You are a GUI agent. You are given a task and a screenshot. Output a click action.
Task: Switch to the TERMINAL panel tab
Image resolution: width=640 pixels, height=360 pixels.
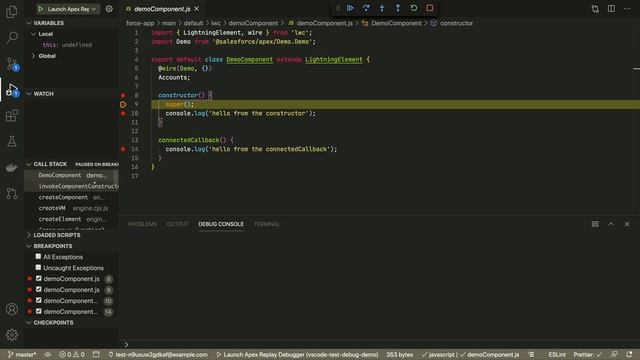pos(267,224)
